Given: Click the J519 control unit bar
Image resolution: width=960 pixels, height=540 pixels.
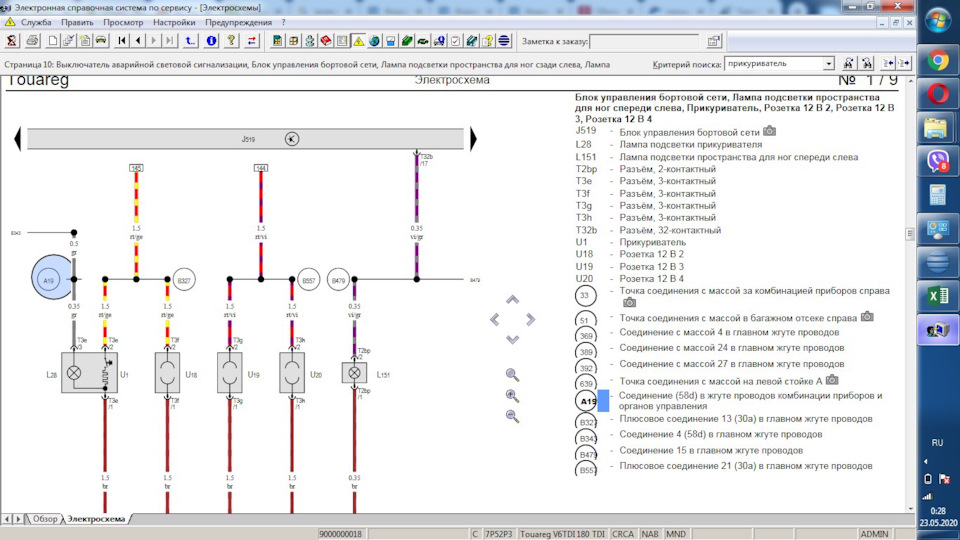Looking at the screenshot, I should 246,139.
